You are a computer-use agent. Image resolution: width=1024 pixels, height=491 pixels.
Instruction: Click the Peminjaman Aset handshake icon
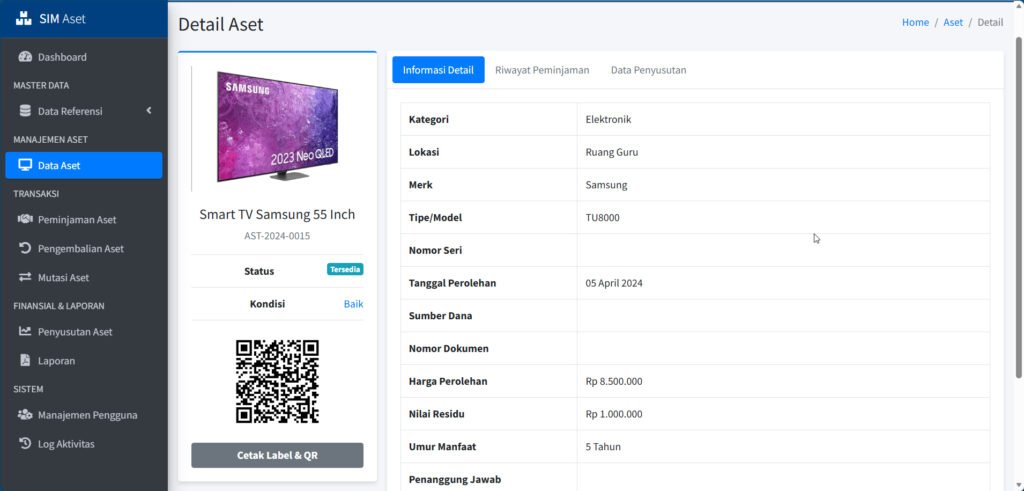(25, 219)
